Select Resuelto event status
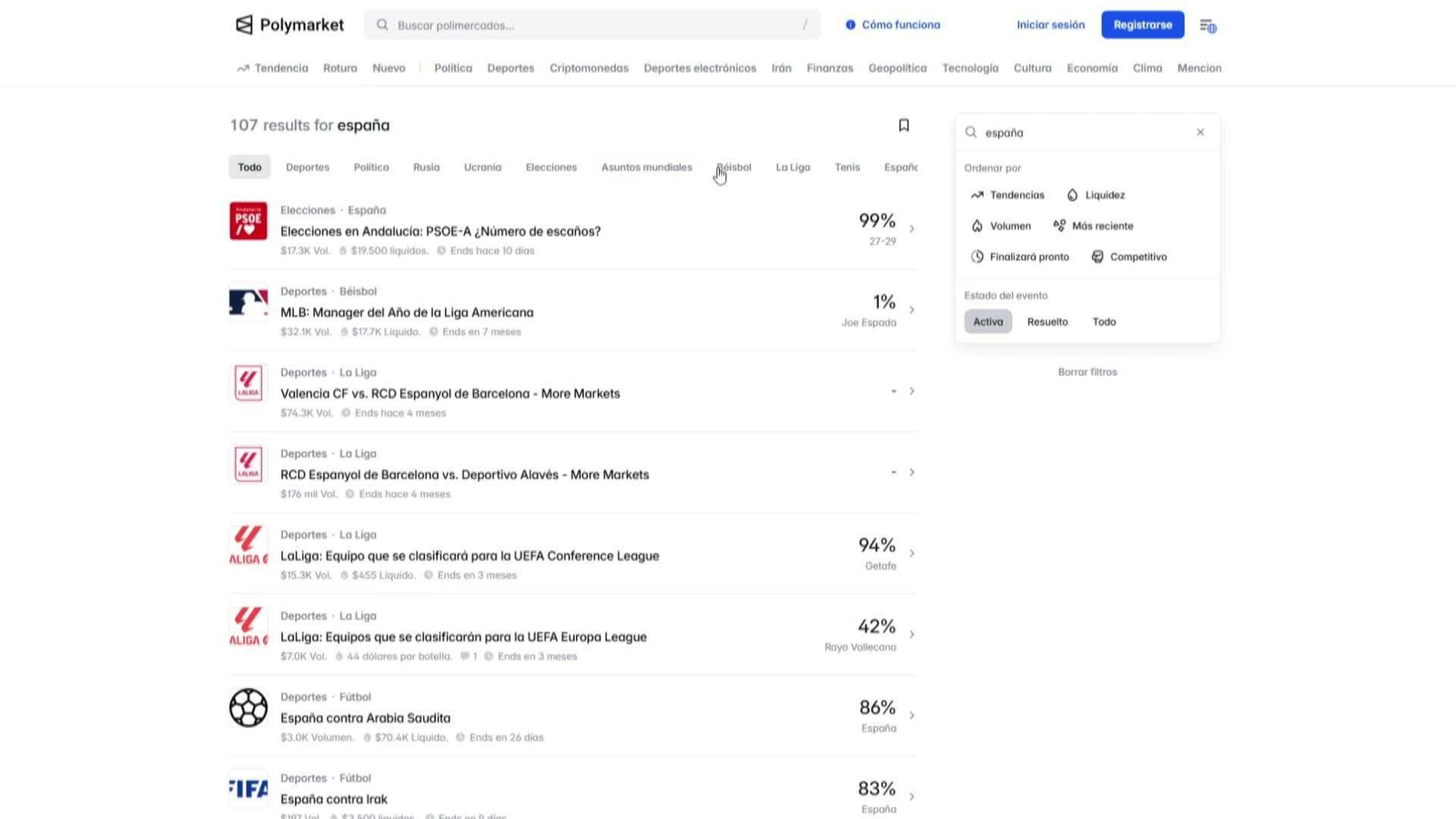 (x=1047, y=321)
